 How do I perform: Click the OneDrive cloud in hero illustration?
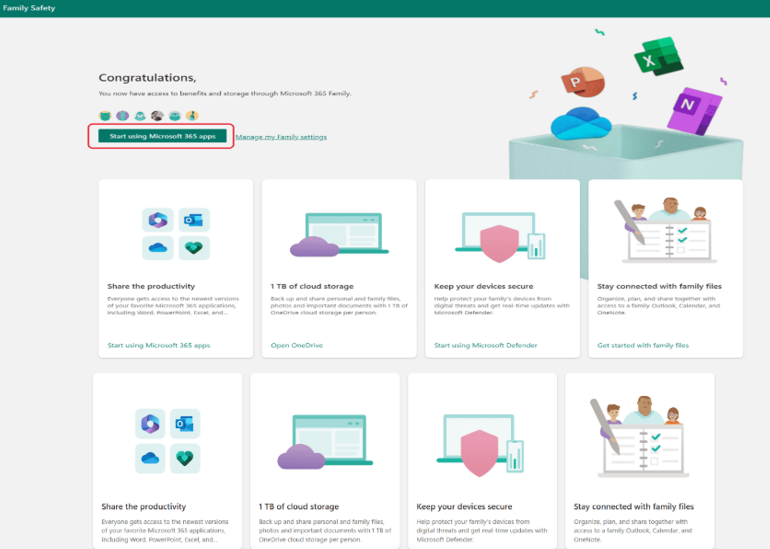coord(581,123)
